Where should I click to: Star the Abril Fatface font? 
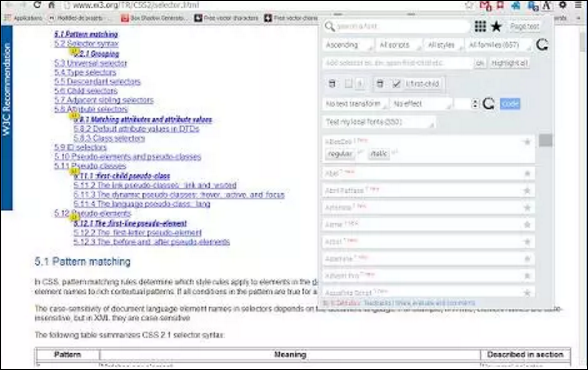pos(527,190)
